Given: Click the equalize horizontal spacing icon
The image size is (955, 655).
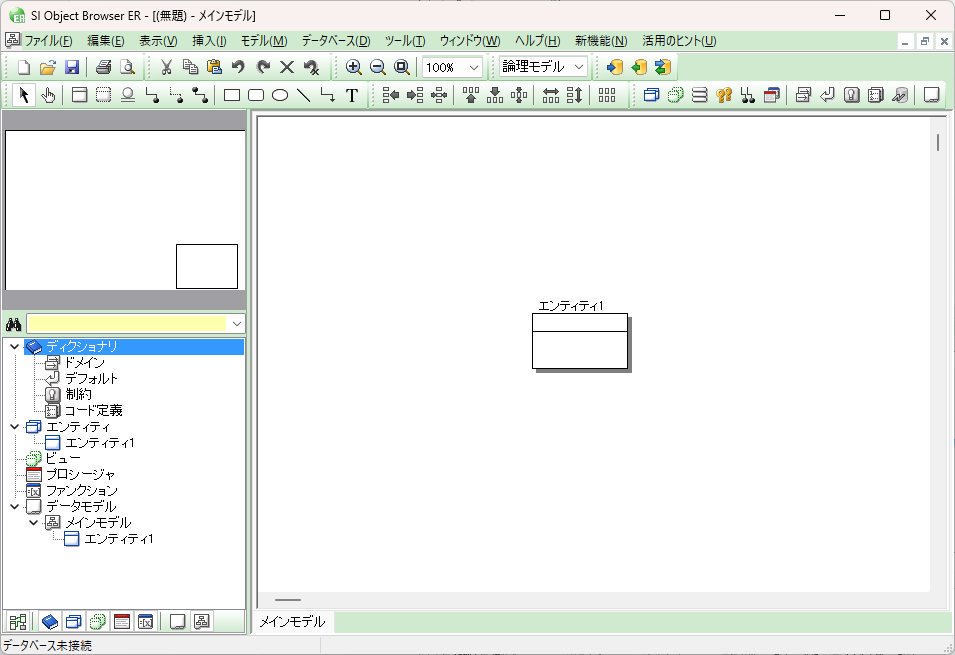Looking at the screenshot, I should click(551, 95).
